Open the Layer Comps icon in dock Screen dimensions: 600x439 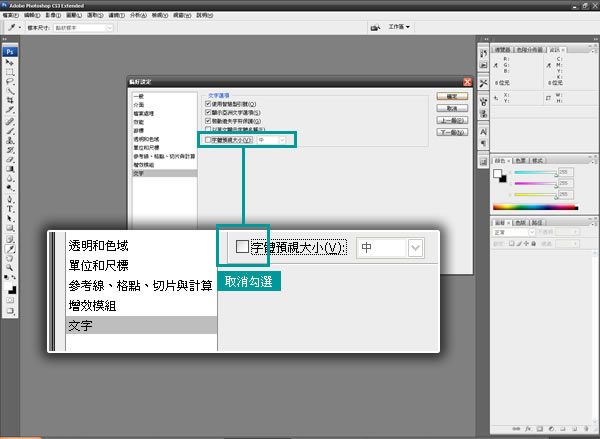click(484, 162)
